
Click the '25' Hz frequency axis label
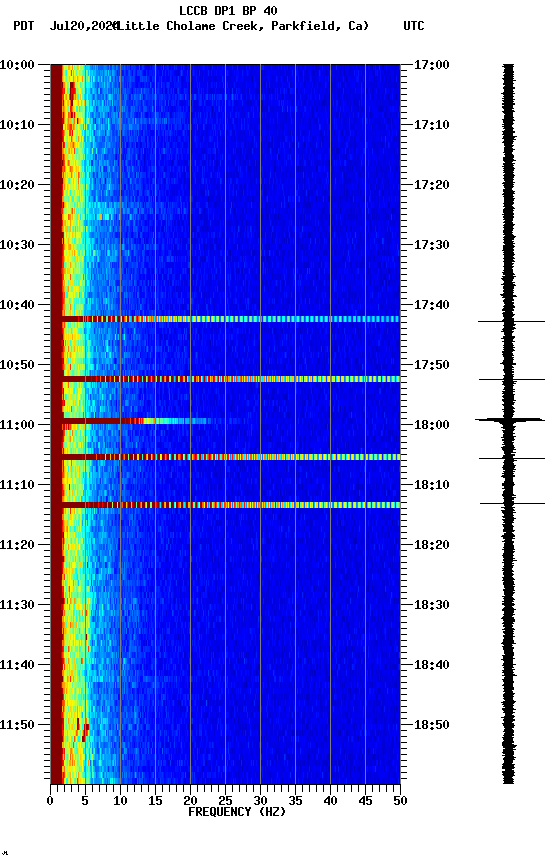coord(225,801)
